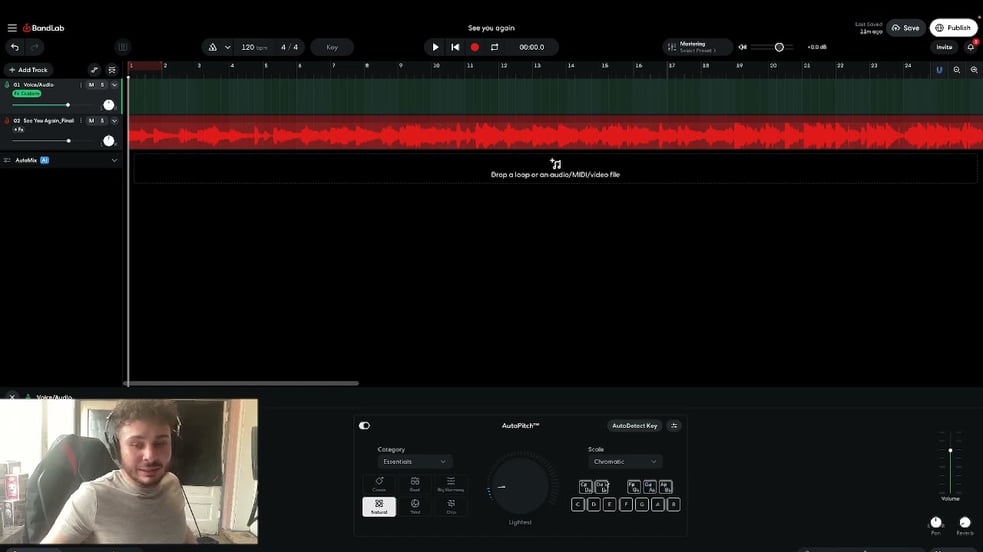The image size is (983, 552).
Task: Toggle the grid view icon near undo
Action: 123,47
